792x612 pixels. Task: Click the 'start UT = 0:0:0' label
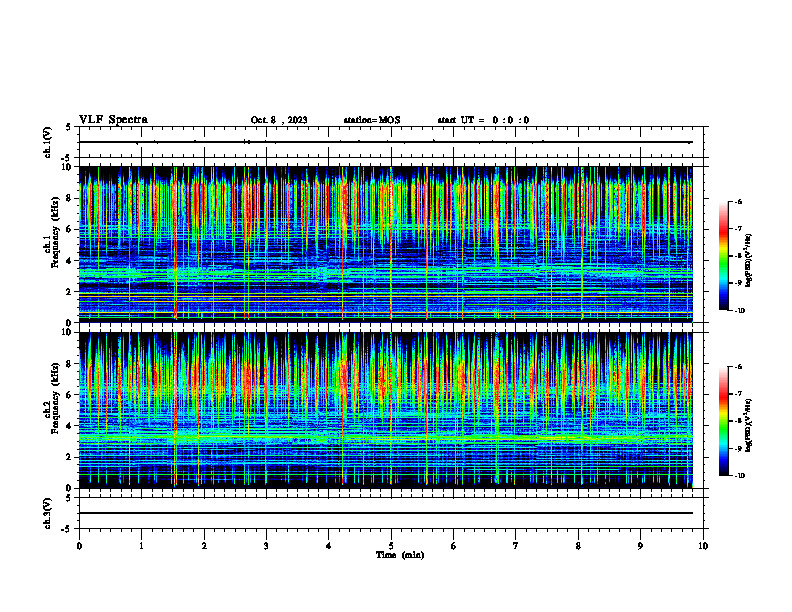[483, 120]
